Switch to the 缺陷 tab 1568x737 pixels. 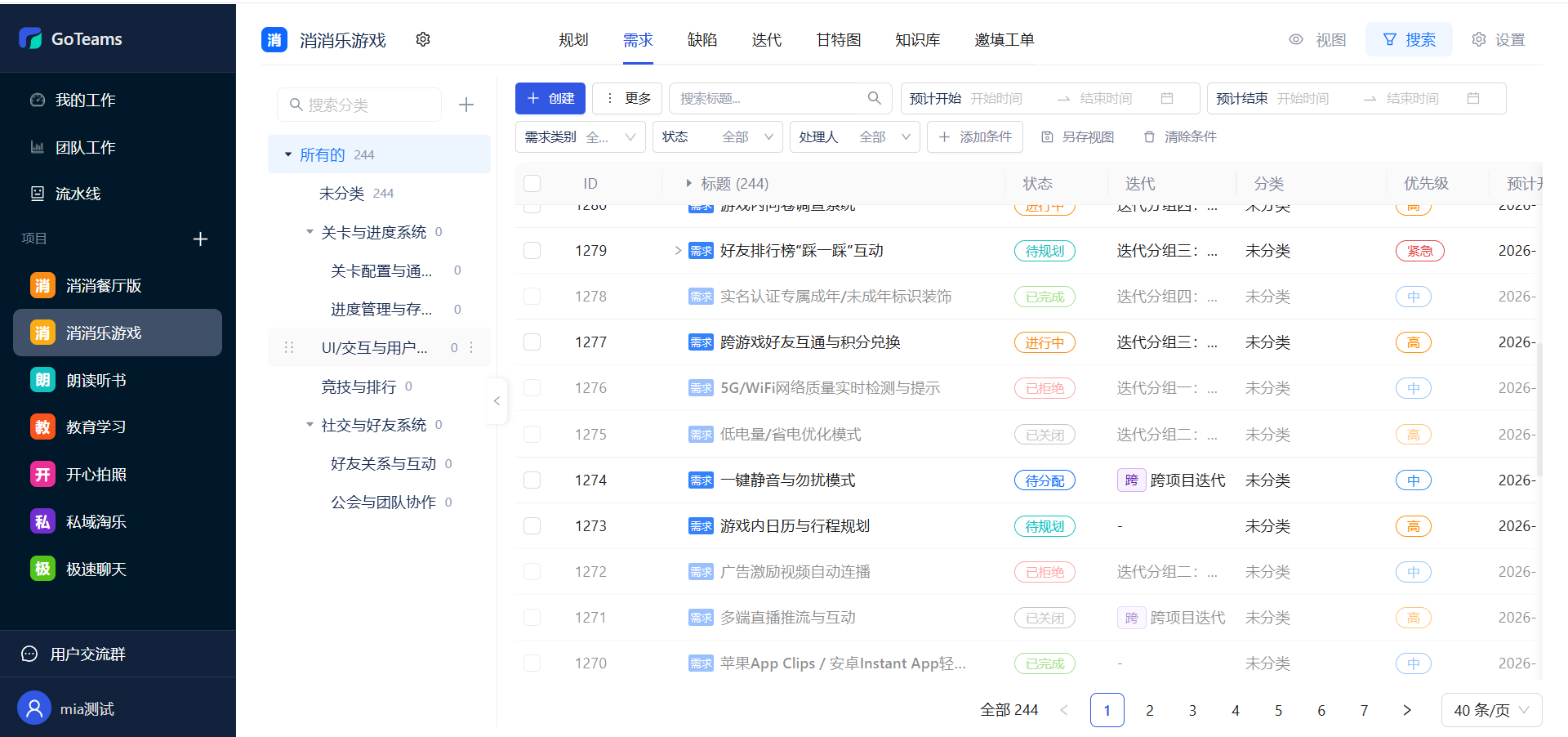pos(702,39)
